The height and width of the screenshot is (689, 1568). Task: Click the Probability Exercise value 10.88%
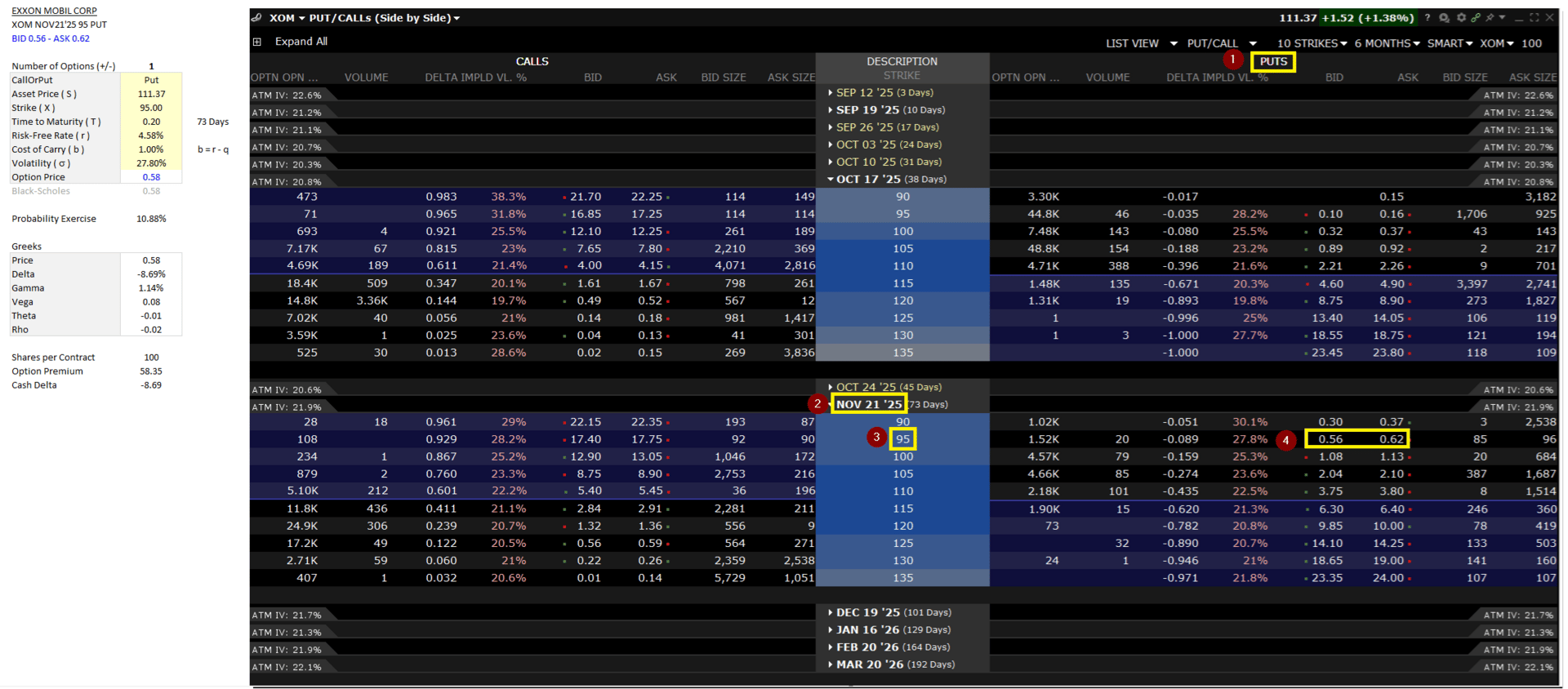tap(151, 219)
